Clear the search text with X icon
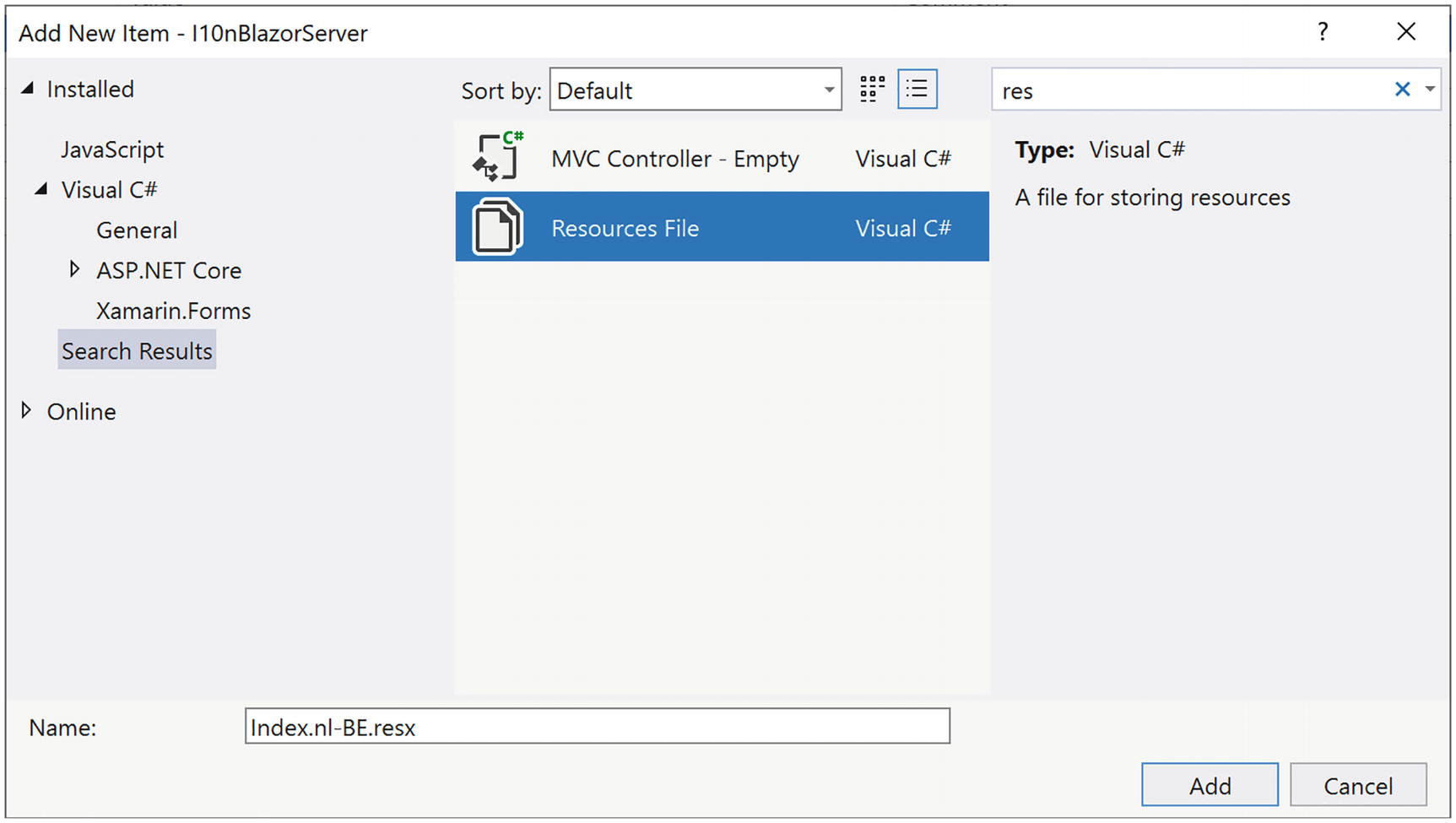 pos(1402,89)
